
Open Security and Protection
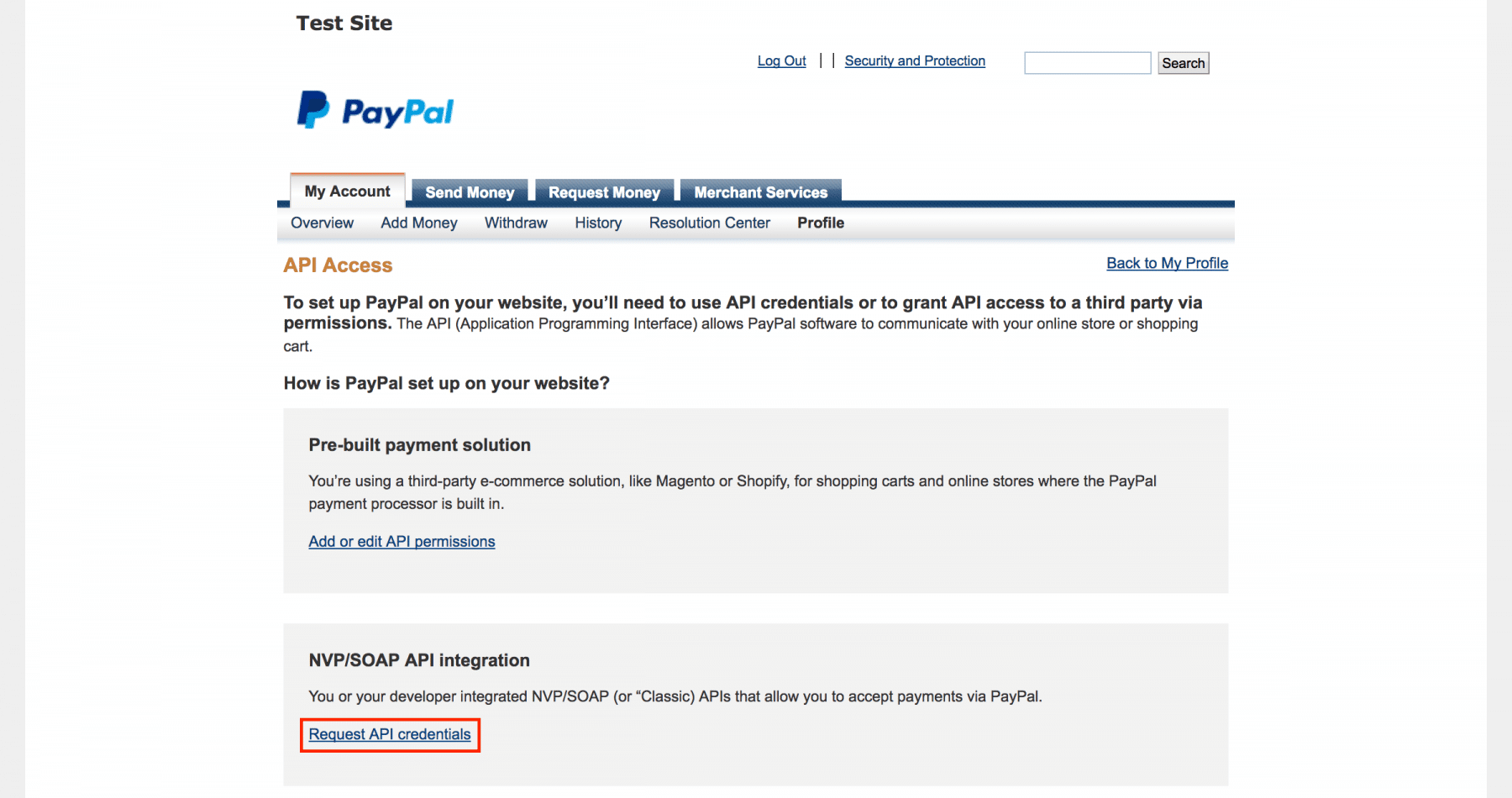point(915,60)
